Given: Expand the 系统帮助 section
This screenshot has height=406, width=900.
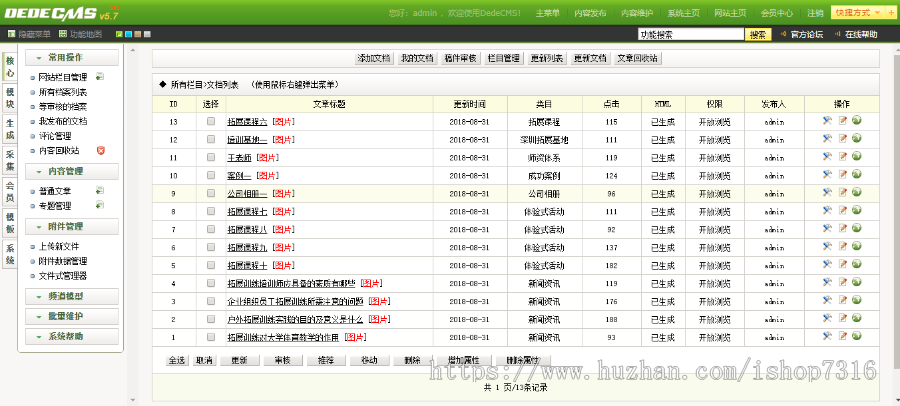Looking at the screenshot, I should (x=72, y=337).
